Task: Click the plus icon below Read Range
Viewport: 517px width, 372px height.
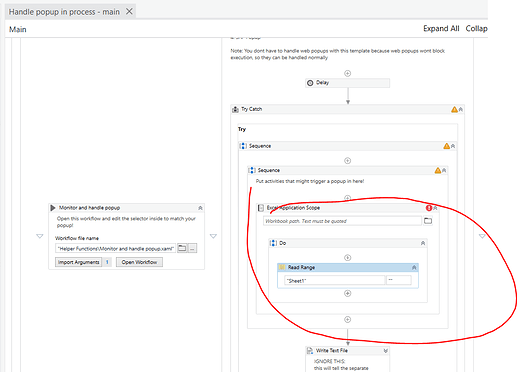Action: [x=347, y=293]
